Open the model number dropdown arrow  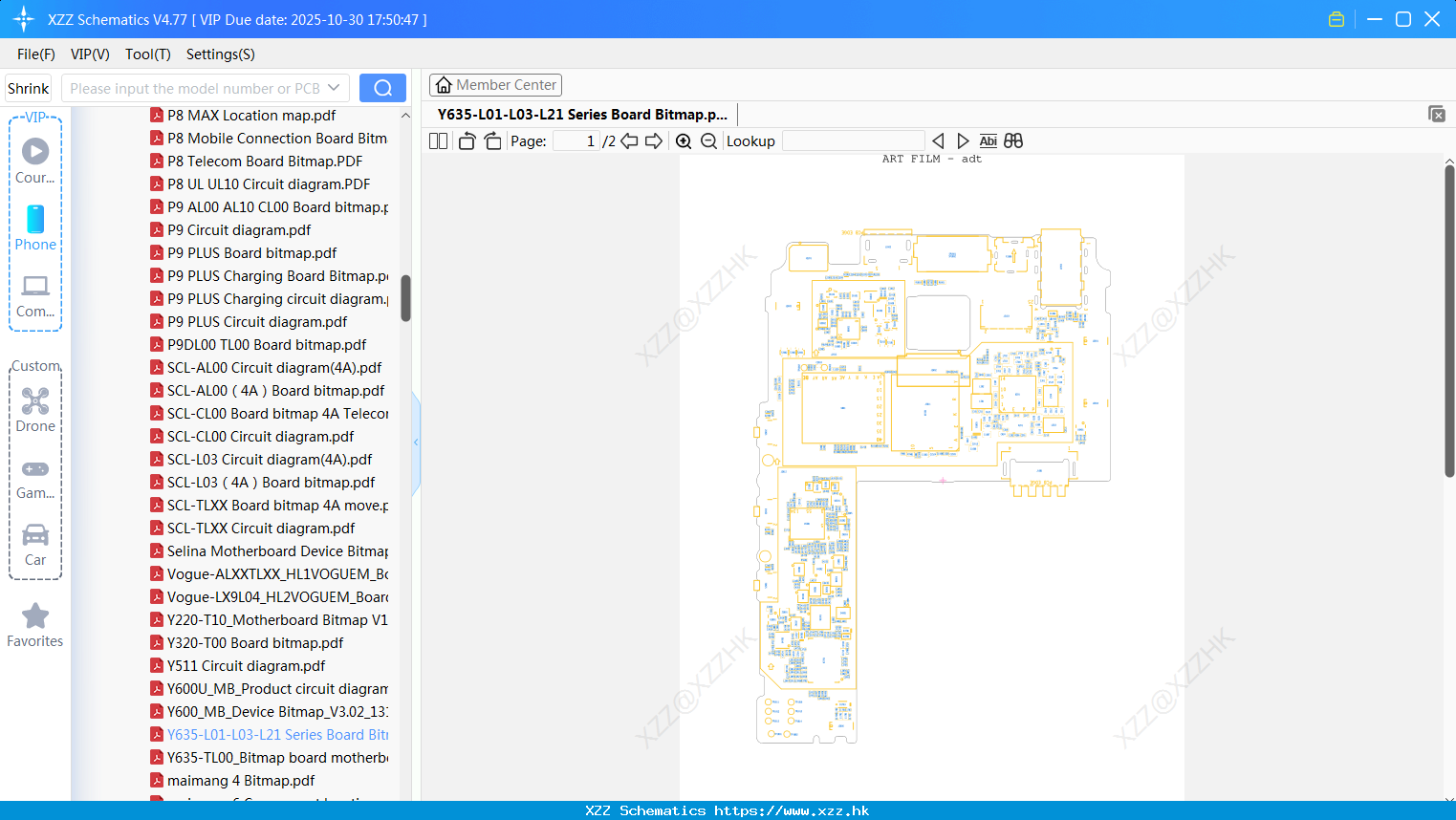tap(334, 88)
